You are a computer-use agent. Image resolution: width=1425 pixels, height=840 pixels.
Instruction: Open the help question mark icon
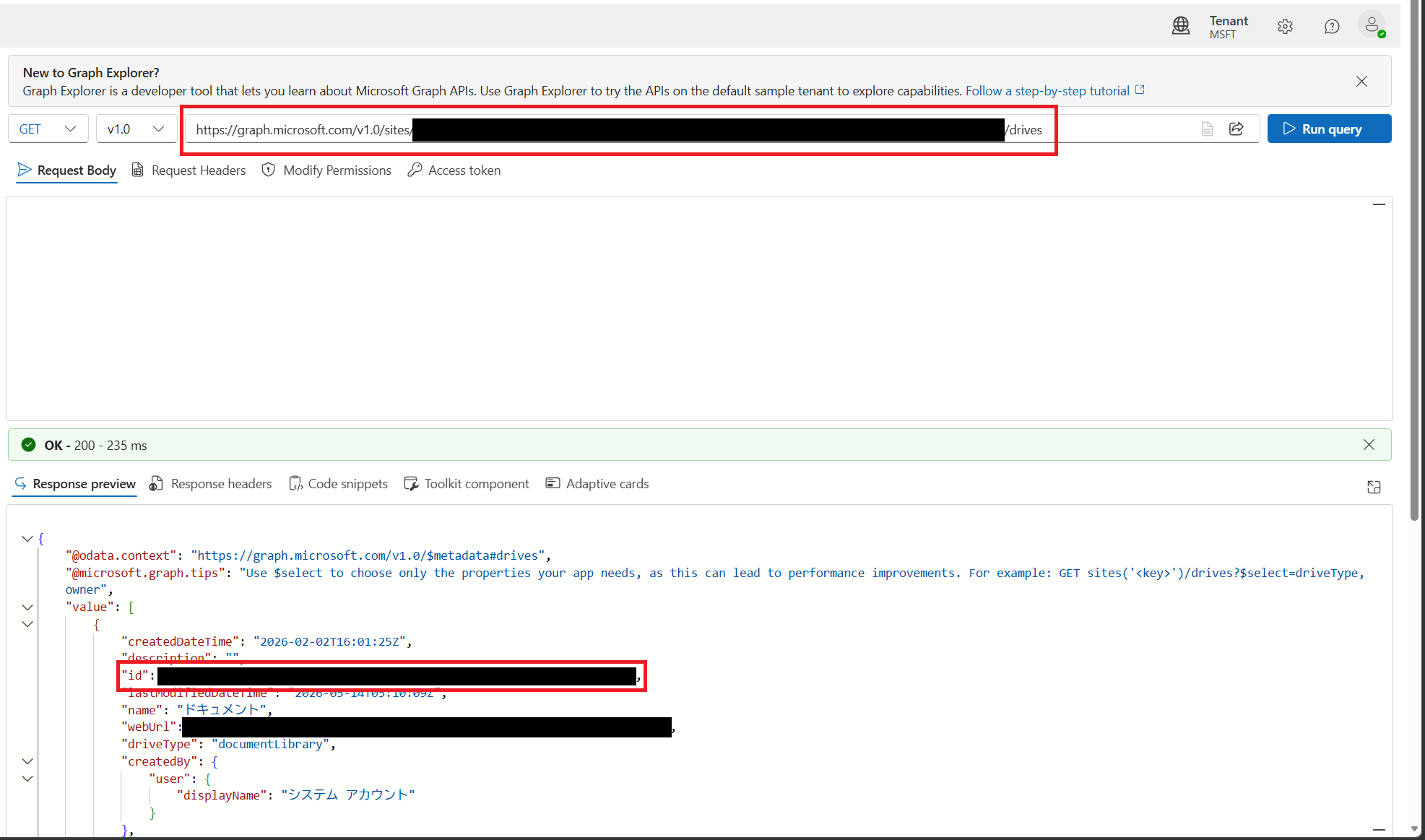1332,27
